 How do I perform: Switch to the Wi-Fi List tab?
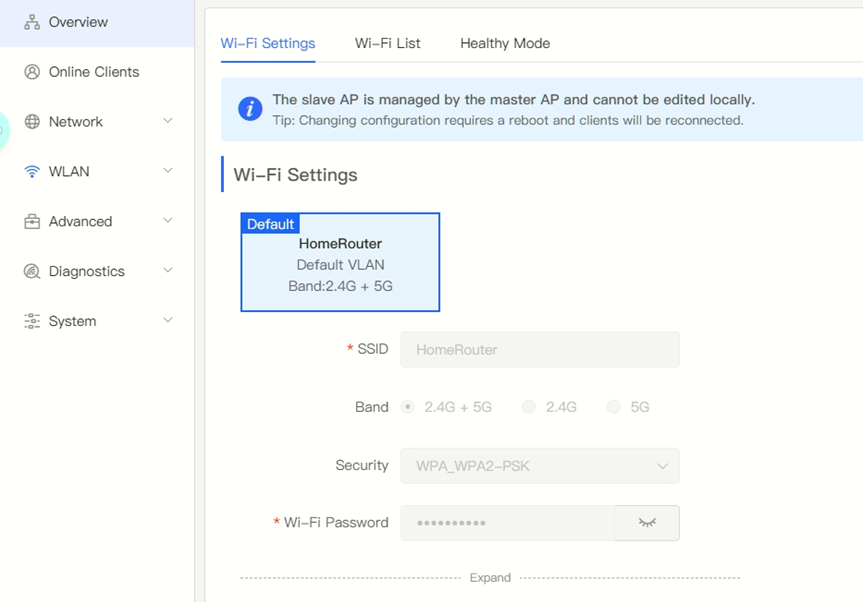[387, 43]
